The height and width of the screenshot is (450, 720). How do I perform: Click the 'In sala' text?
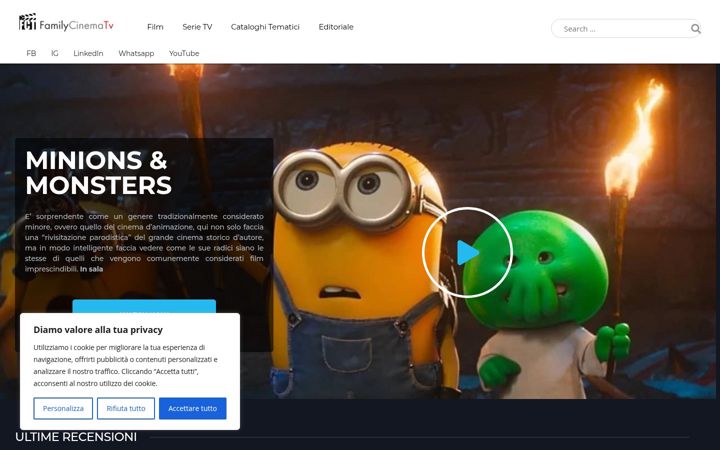point(91,269)
